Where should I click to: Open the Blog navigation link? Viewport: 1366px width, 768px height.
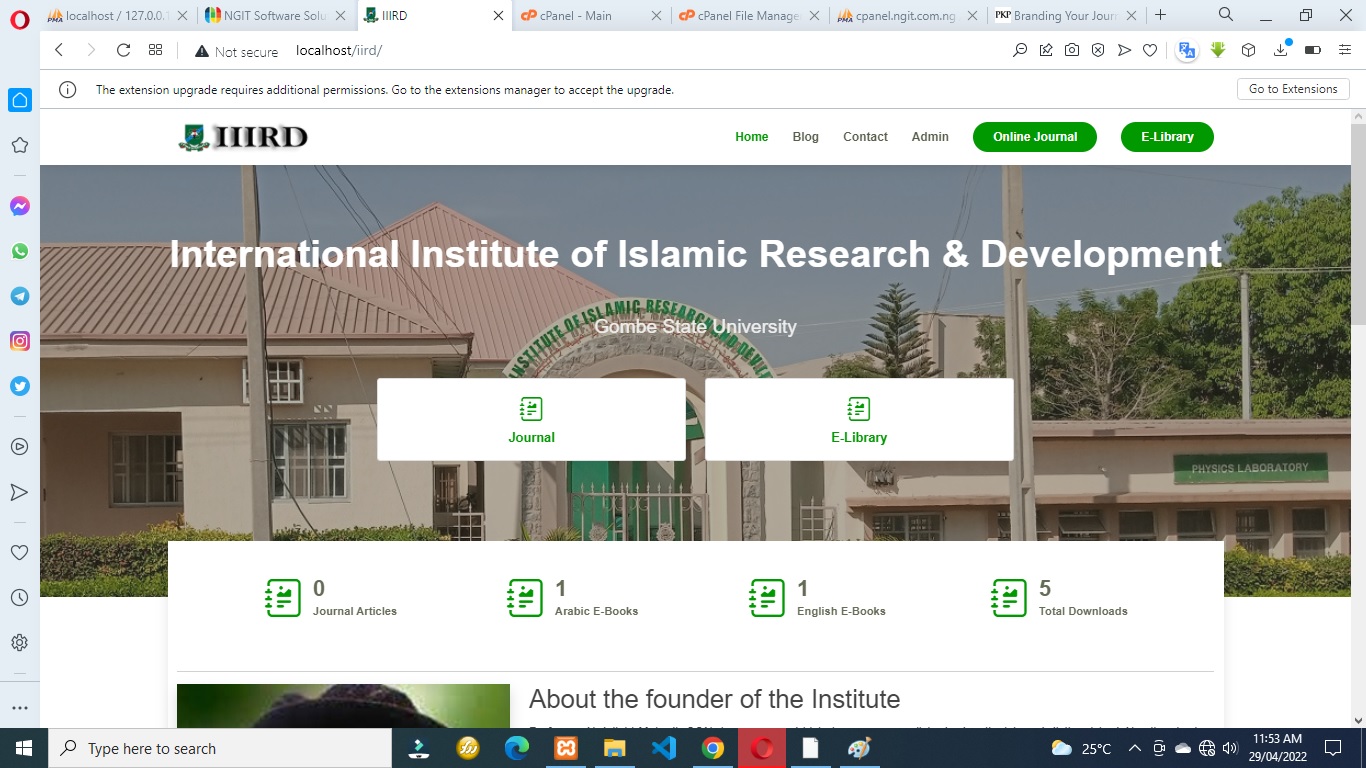805,137
